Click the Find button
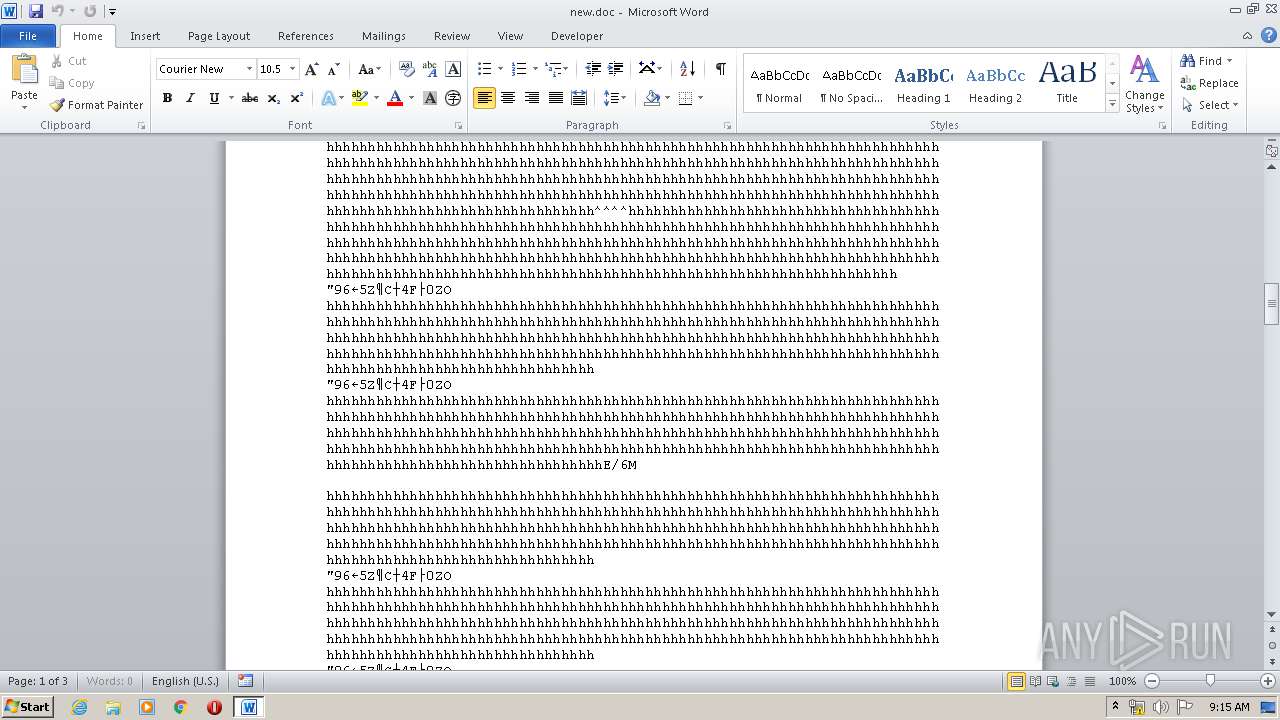This screenshot has height=720, width=1280. click(1201, 61)
